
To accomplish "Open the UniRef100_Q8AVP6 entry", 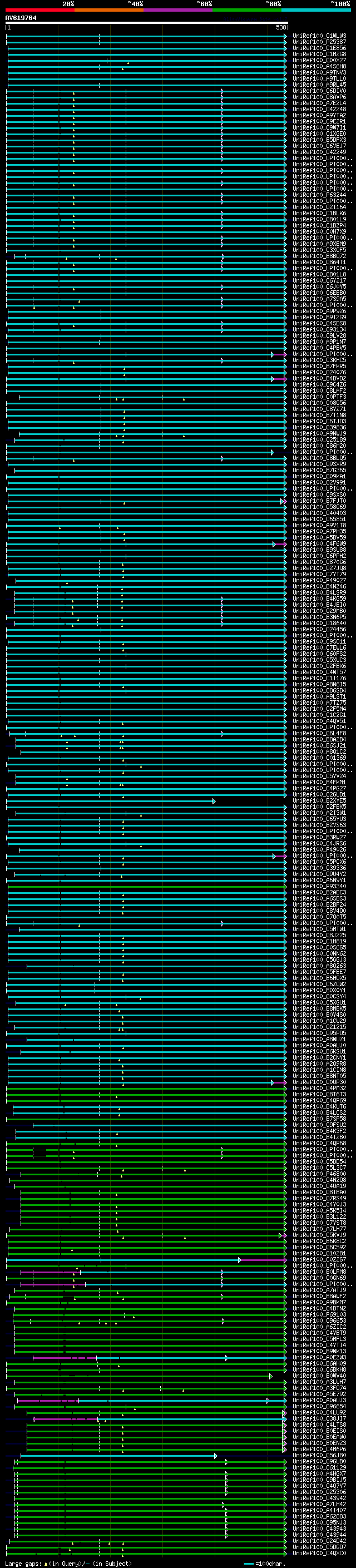I will click(319, 97).
